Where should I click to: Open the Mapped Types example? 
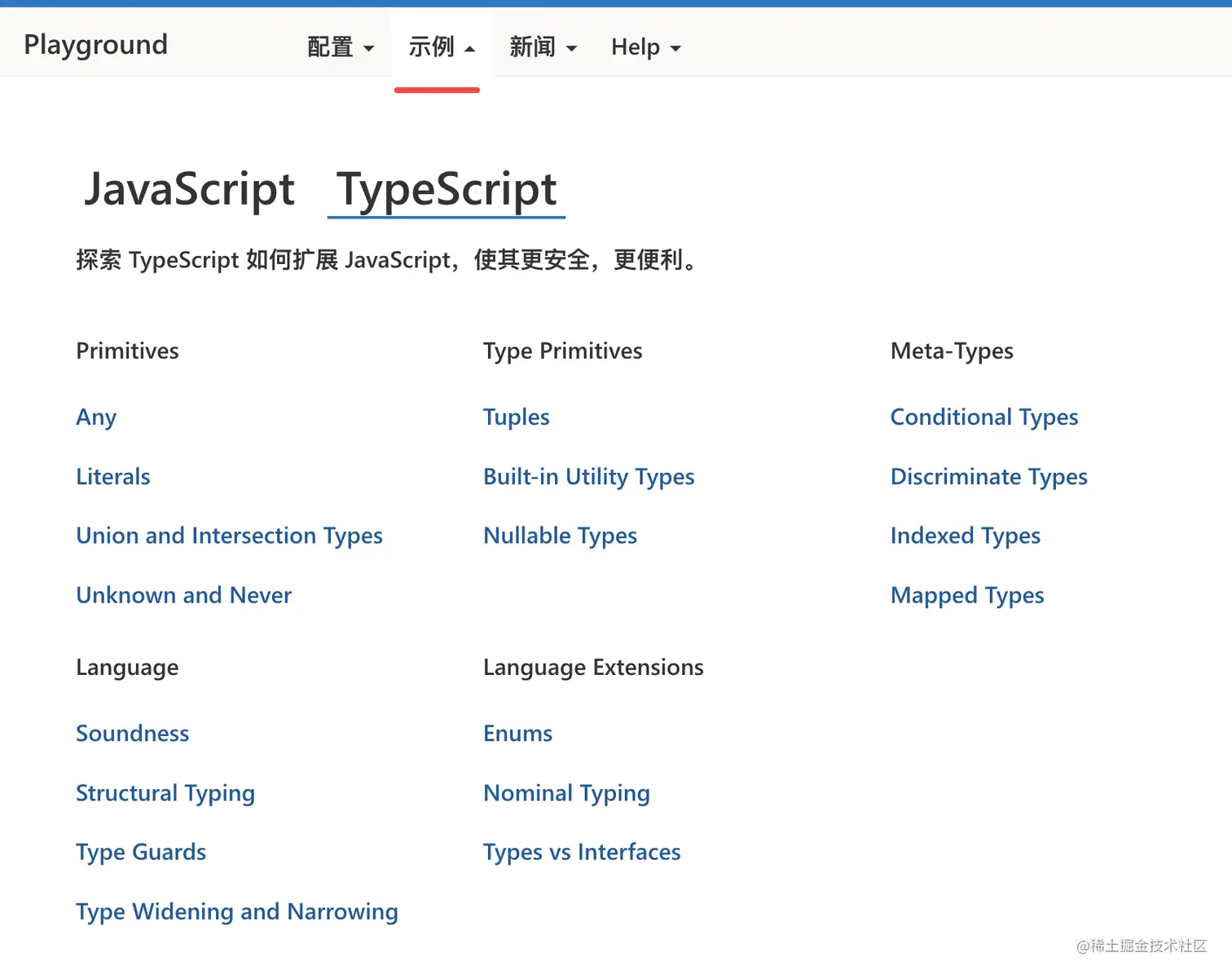pos(967,595)
